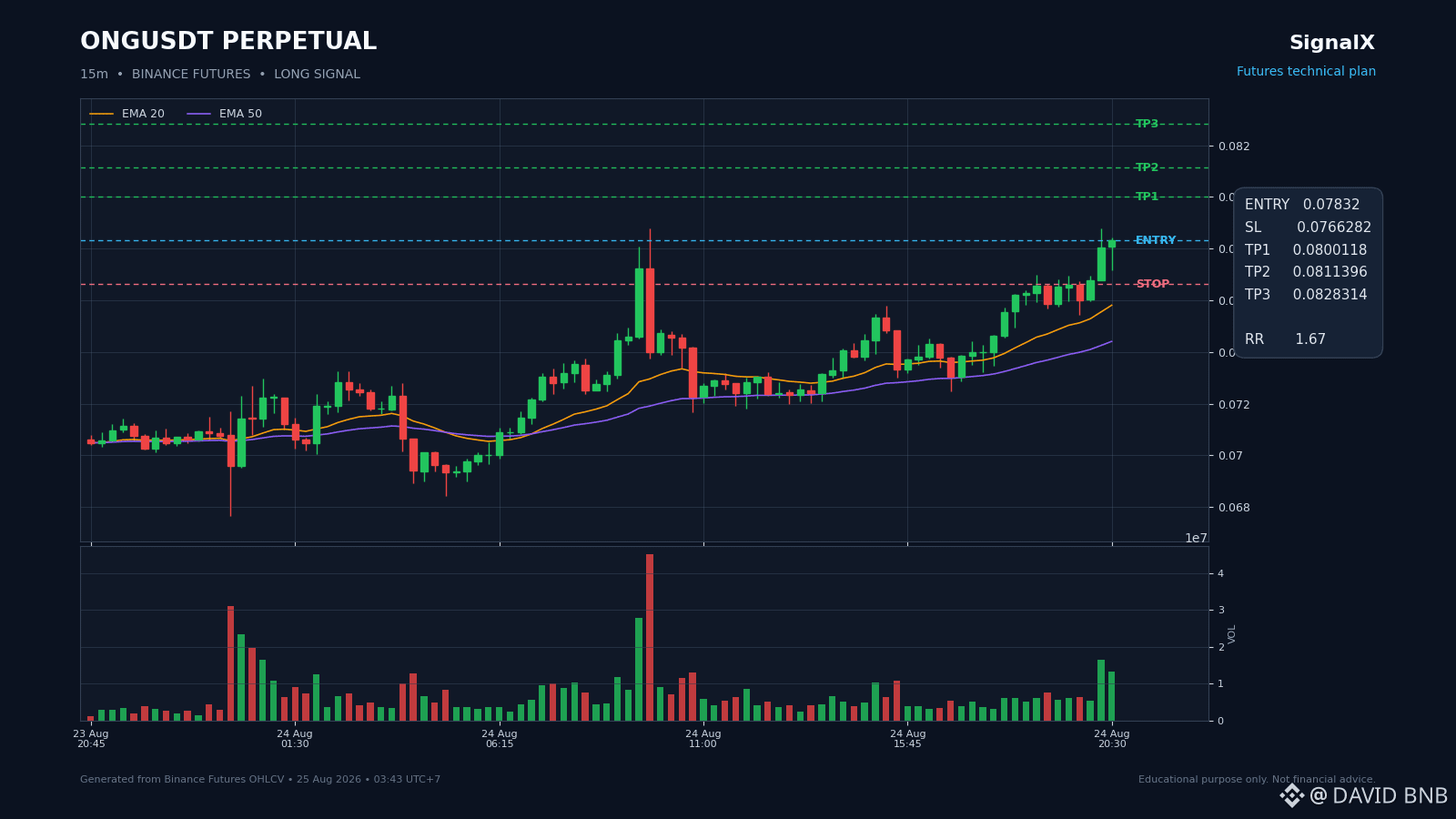Click the purple EMA 50 legend line

[x=199, y=114]
